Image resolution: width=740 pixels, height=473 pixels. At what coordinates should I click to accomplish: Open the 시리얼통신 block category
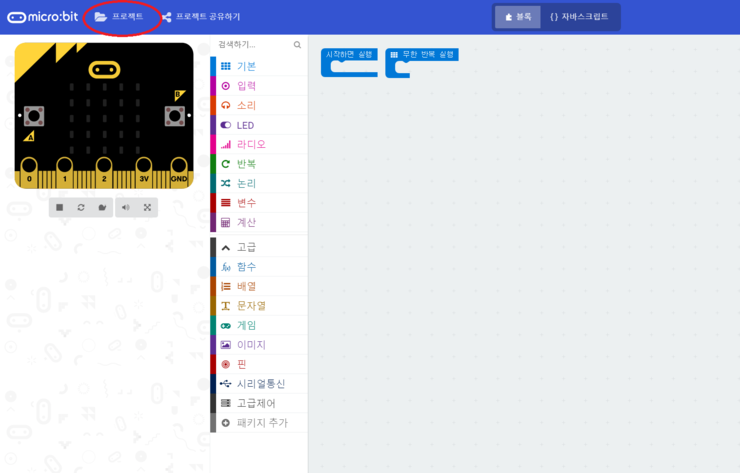[x=259, y=384]
